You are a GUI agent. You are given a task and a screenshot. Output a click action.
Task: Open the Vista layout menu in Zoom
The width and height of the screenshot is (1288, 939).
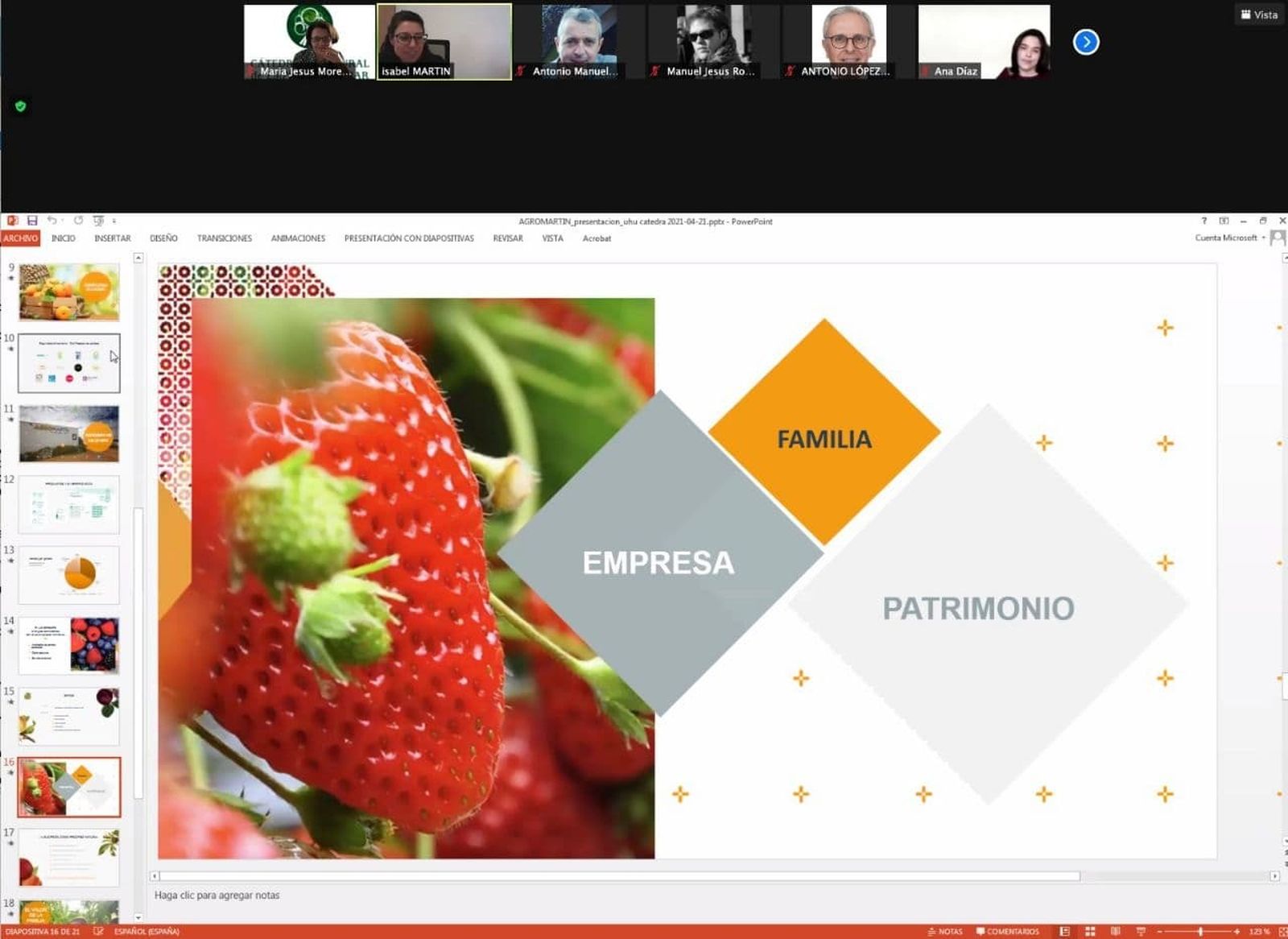pos(1260,14)
